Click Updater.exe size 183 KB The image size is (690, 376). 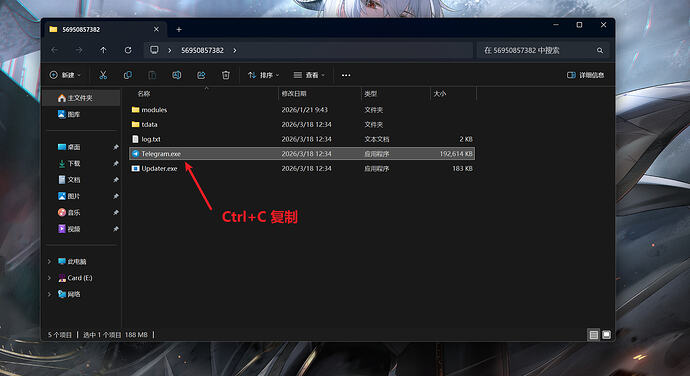[462, 168]
